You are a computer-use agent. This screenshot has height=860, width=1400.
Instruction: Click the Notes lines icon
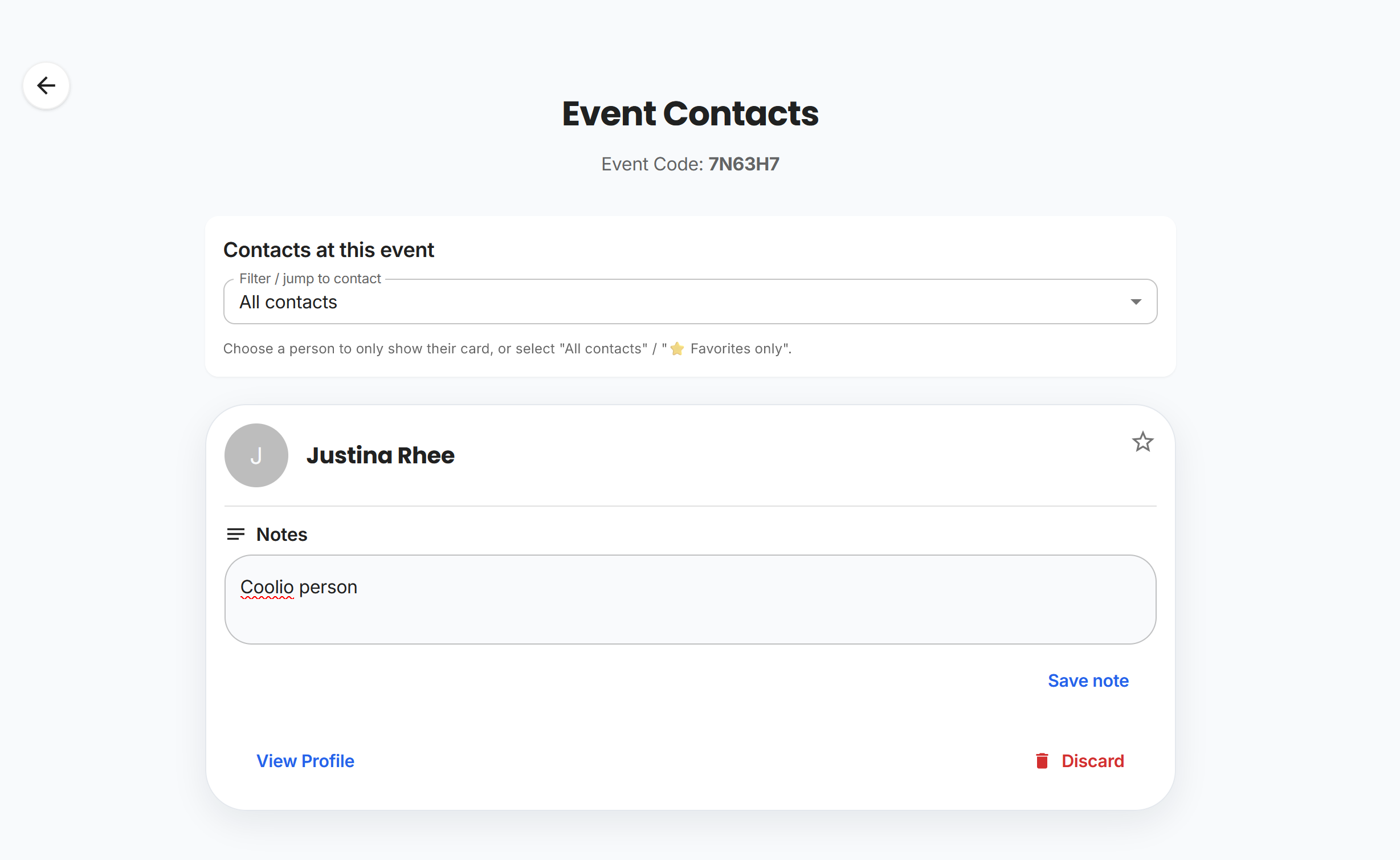pos(235,534)
